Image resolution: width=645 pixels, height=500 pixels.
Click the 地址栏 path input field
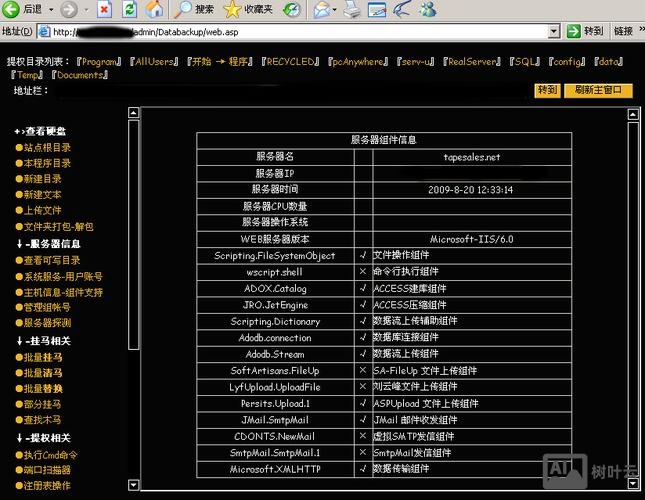click(x=292, y=91)
